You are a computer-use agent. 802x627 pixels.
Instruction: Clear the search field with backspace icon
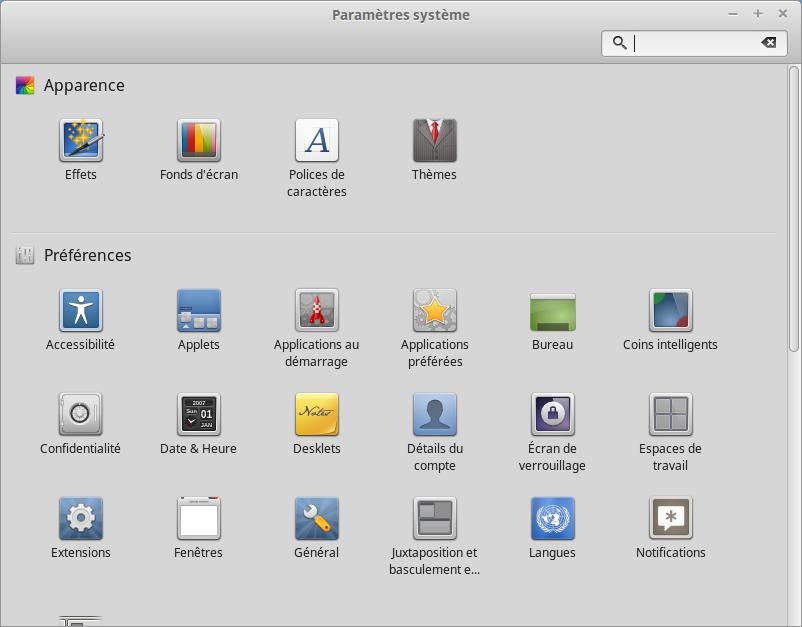768,43
